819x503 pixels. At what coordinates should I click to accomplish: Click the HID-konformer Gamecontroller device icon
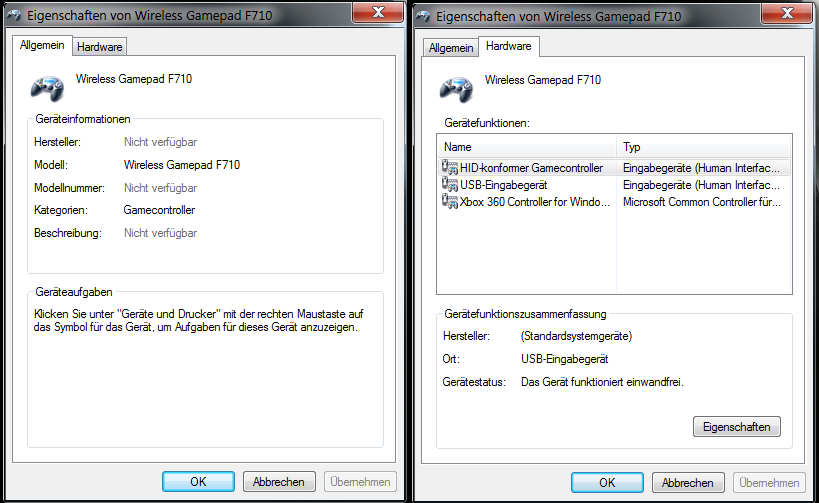[450, 168]
